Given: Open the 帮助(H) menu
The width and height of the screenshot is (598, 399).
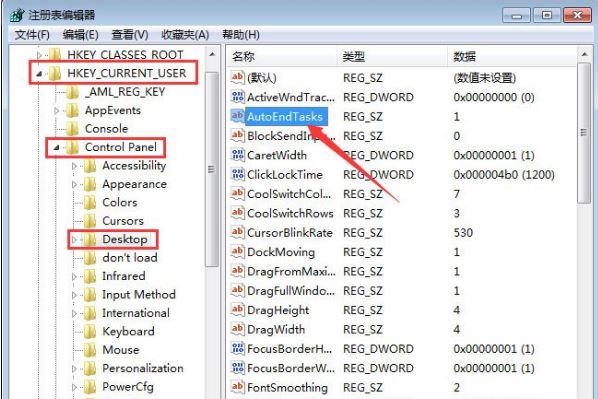Looking at the screenshot, I should pos(241,35).
